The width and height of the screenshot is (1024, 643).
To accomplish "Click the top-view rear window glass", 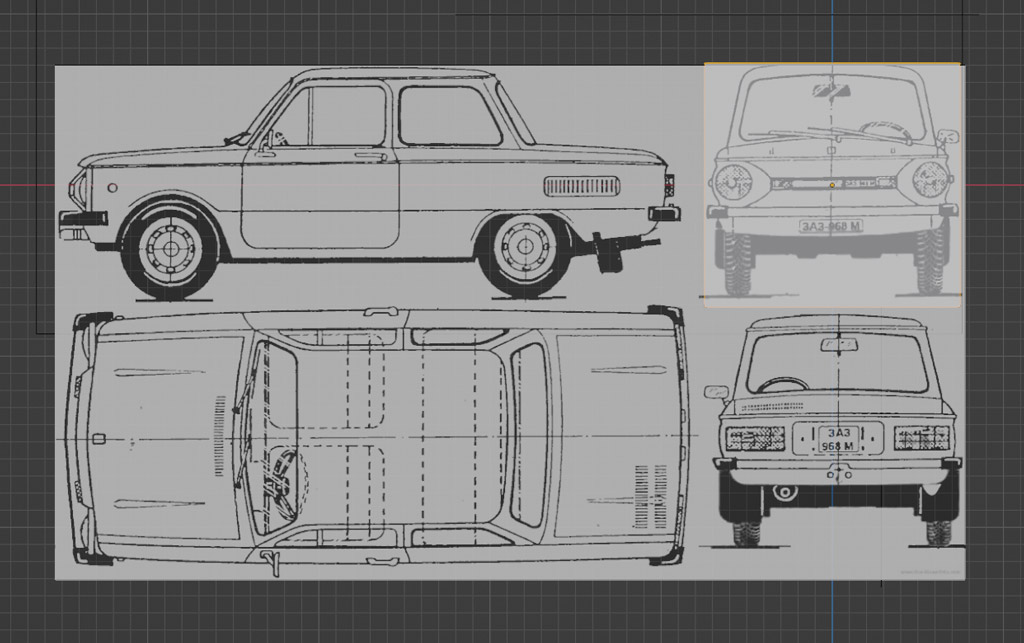I will pos(529,436).
